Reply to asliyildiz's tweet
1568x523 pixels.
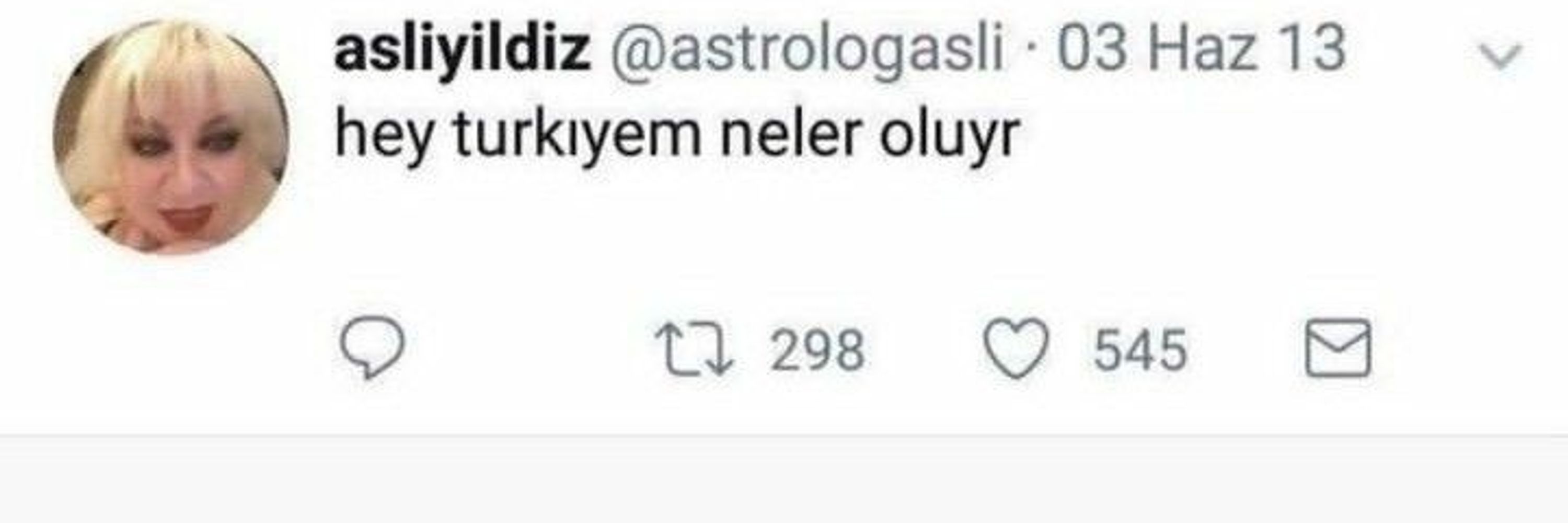pos(372,348)
